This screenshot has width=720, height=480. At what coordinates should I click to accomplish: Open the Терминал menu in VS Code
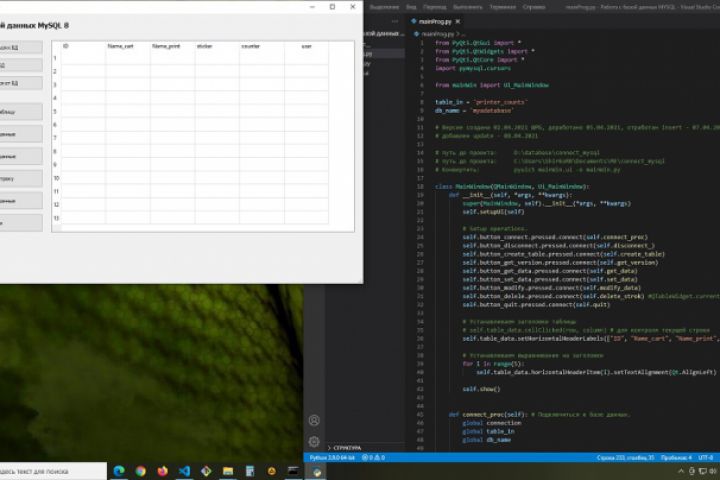[502, 7]
